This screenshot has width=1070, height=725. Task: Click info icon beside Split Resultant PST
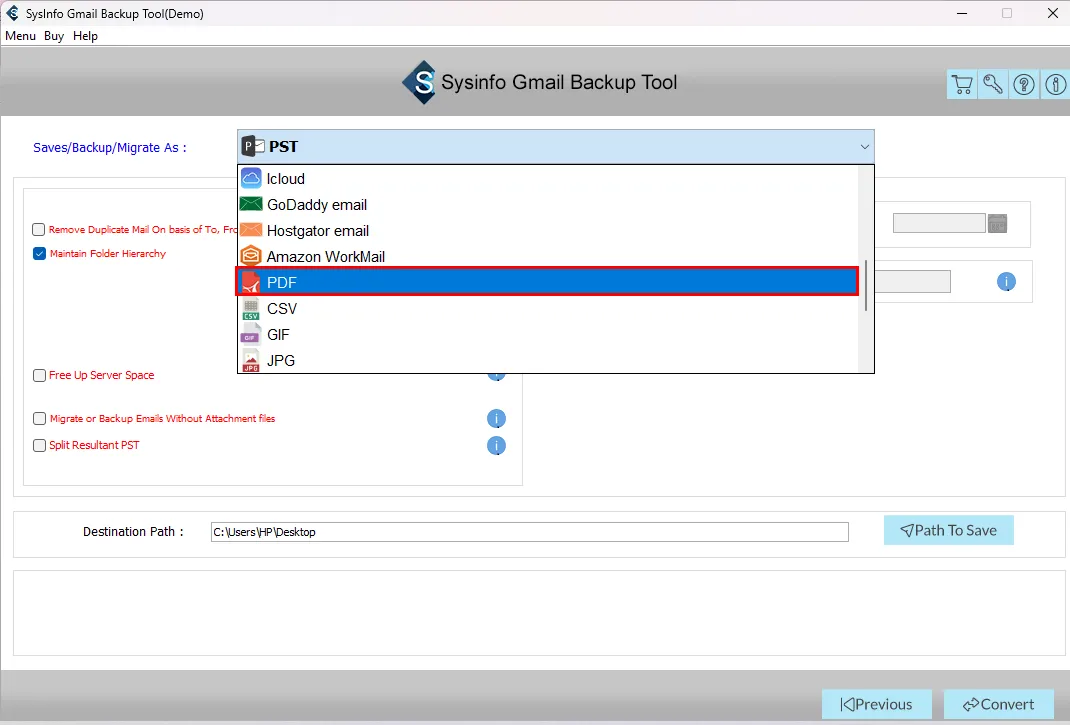[x=496, y=446]
